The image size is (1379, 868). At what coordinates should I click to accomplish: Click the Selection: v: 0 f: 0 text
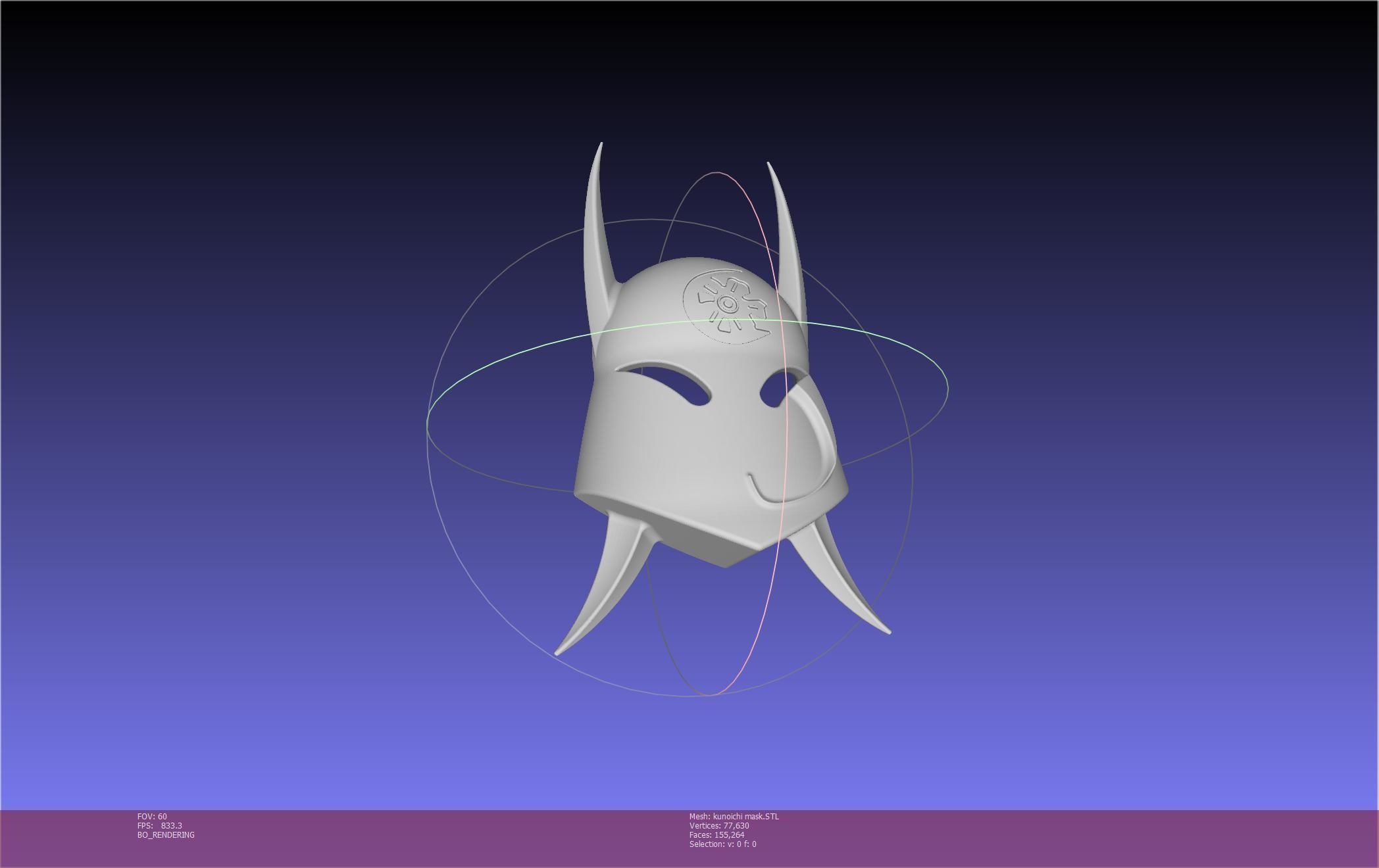722,844
